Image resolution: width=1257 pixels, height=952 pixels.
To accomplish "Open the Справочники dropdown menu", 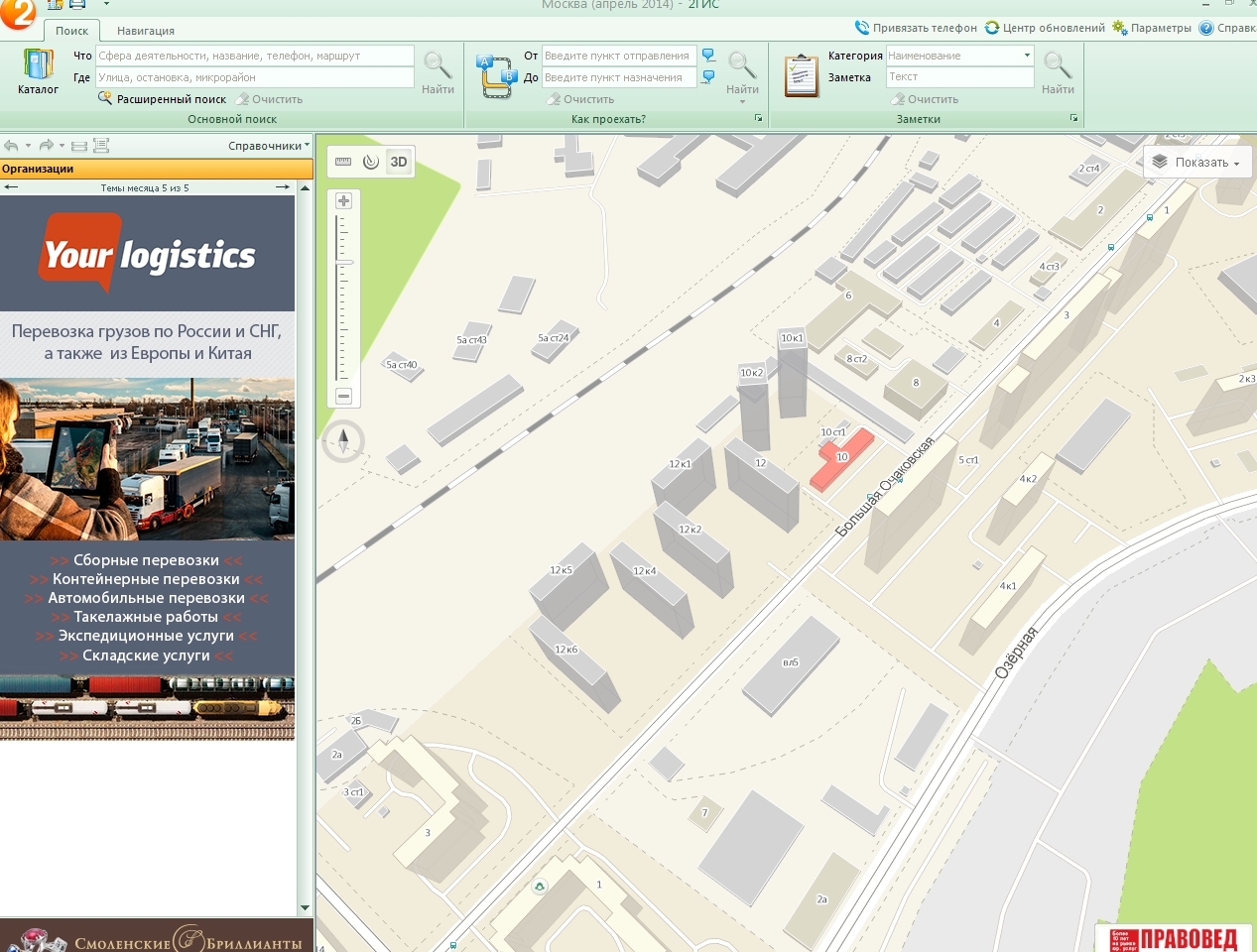I will pos(268,146).
